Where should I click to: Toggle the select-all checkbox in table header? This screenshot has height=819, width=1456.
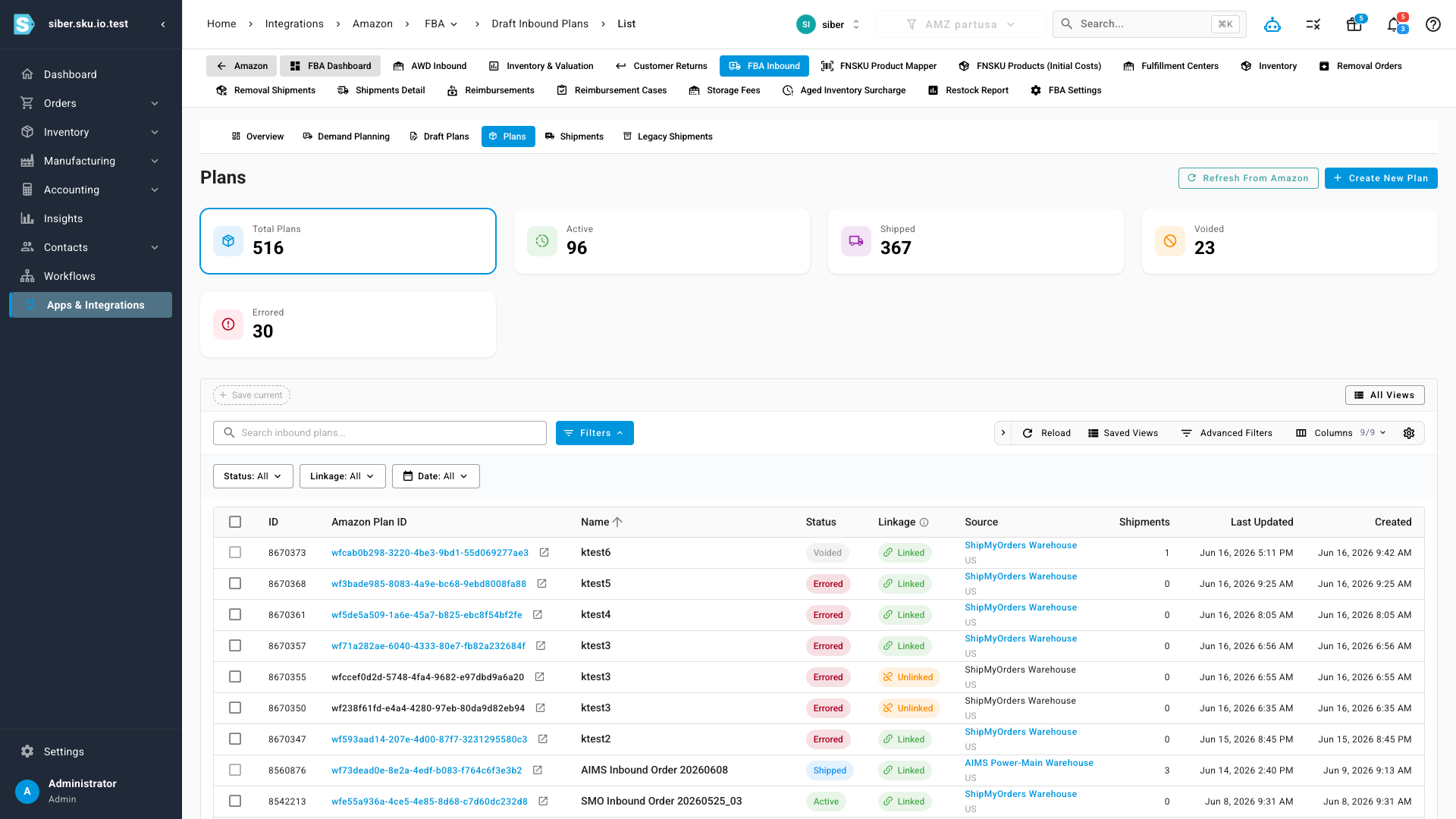tap(235, 522)
